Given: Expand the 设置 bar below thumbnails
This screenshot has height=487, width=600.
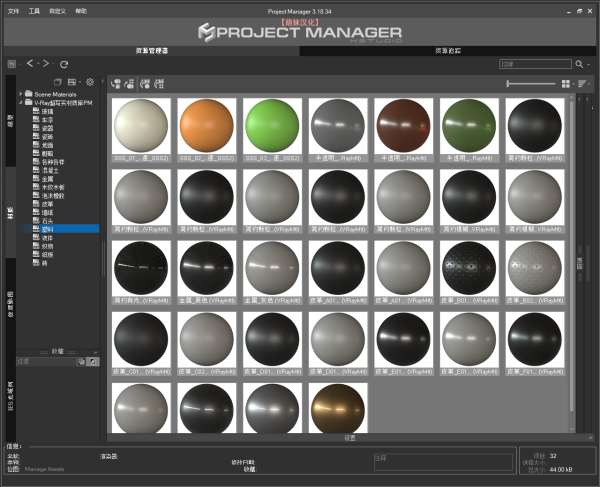Looking at the screenshot, I should pyautogui.click(x=350, y=438).
